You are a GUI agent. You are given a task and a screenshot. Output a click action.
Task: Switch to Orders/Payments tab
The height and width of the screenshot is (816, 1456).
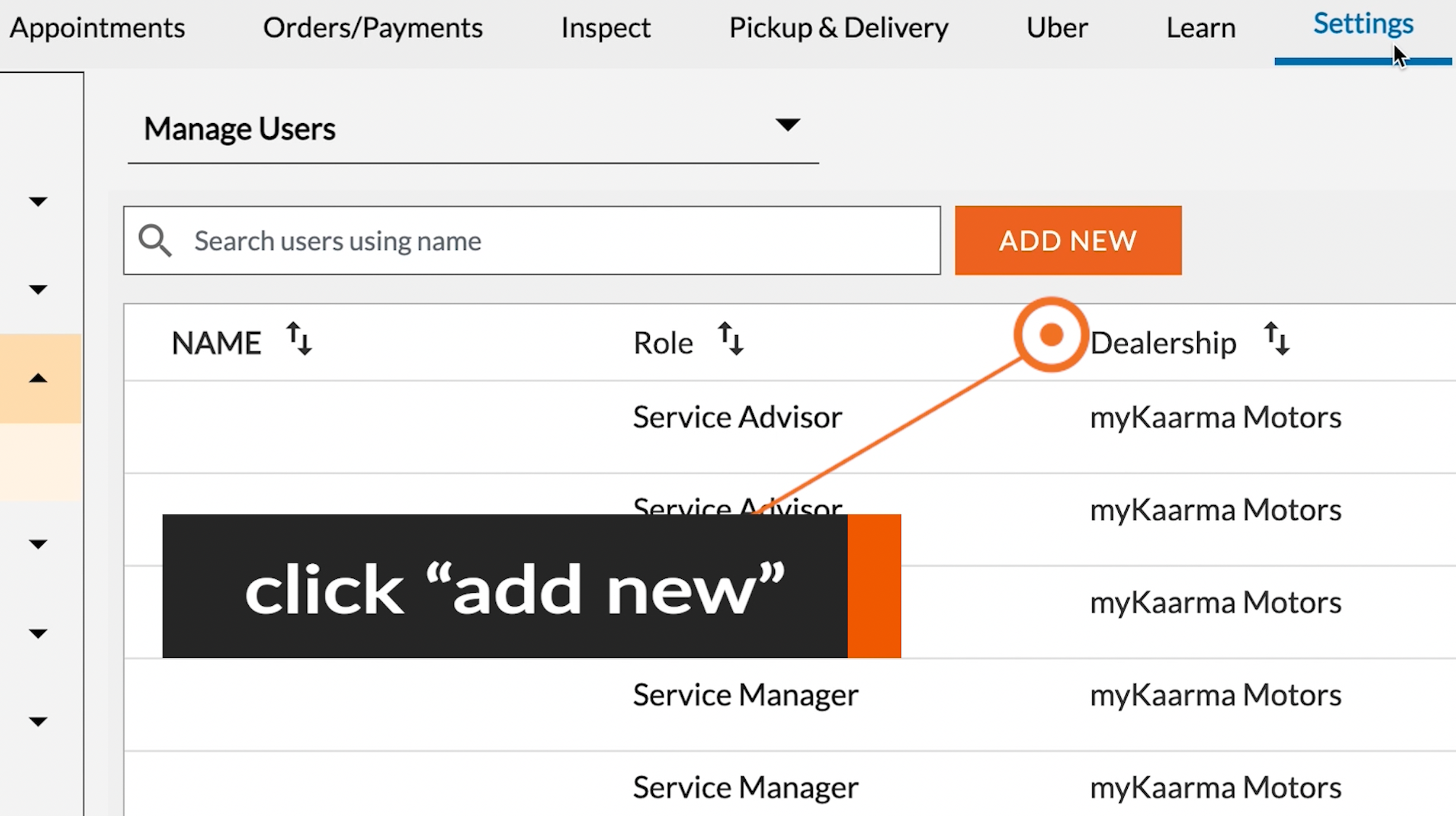tap(373, 28)
